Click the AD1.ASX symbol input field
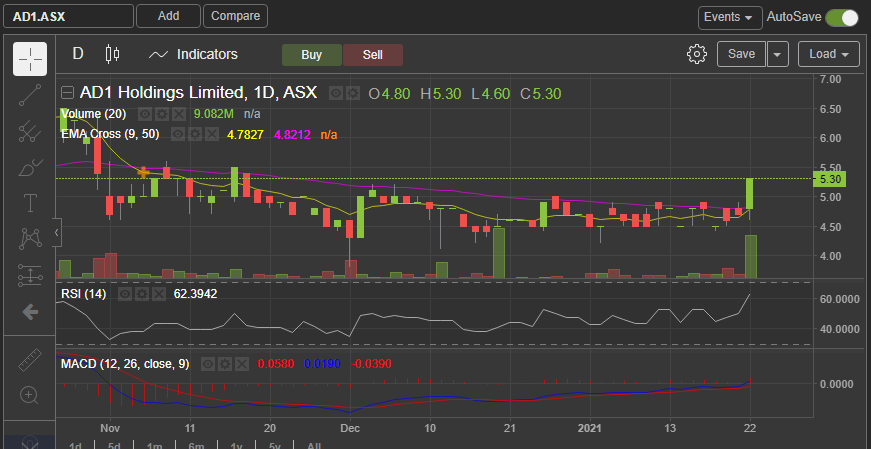This screenshot has height=449, width=871. 68,16
